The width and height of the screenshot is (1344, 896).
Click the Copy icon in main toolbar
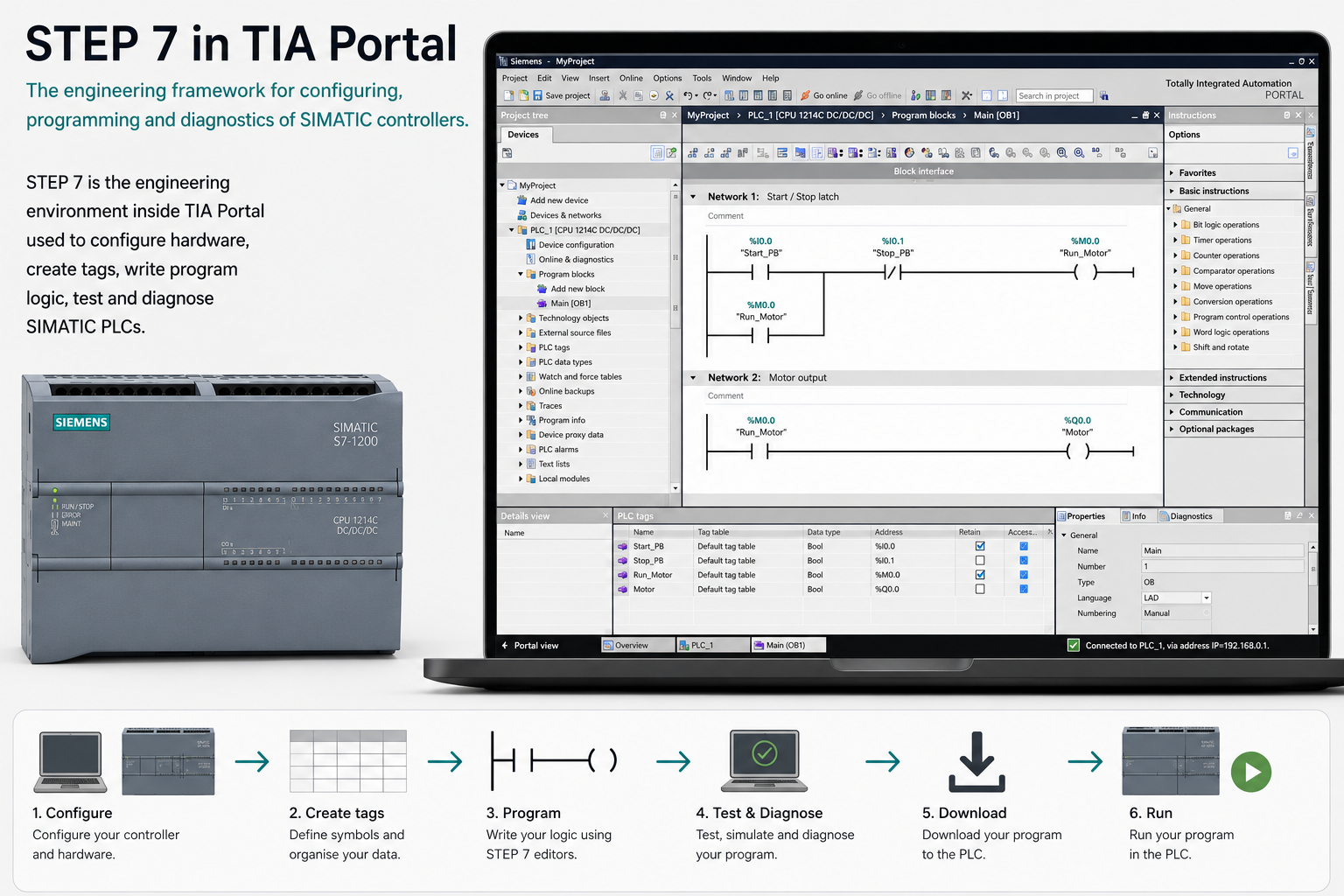point(638,95)
